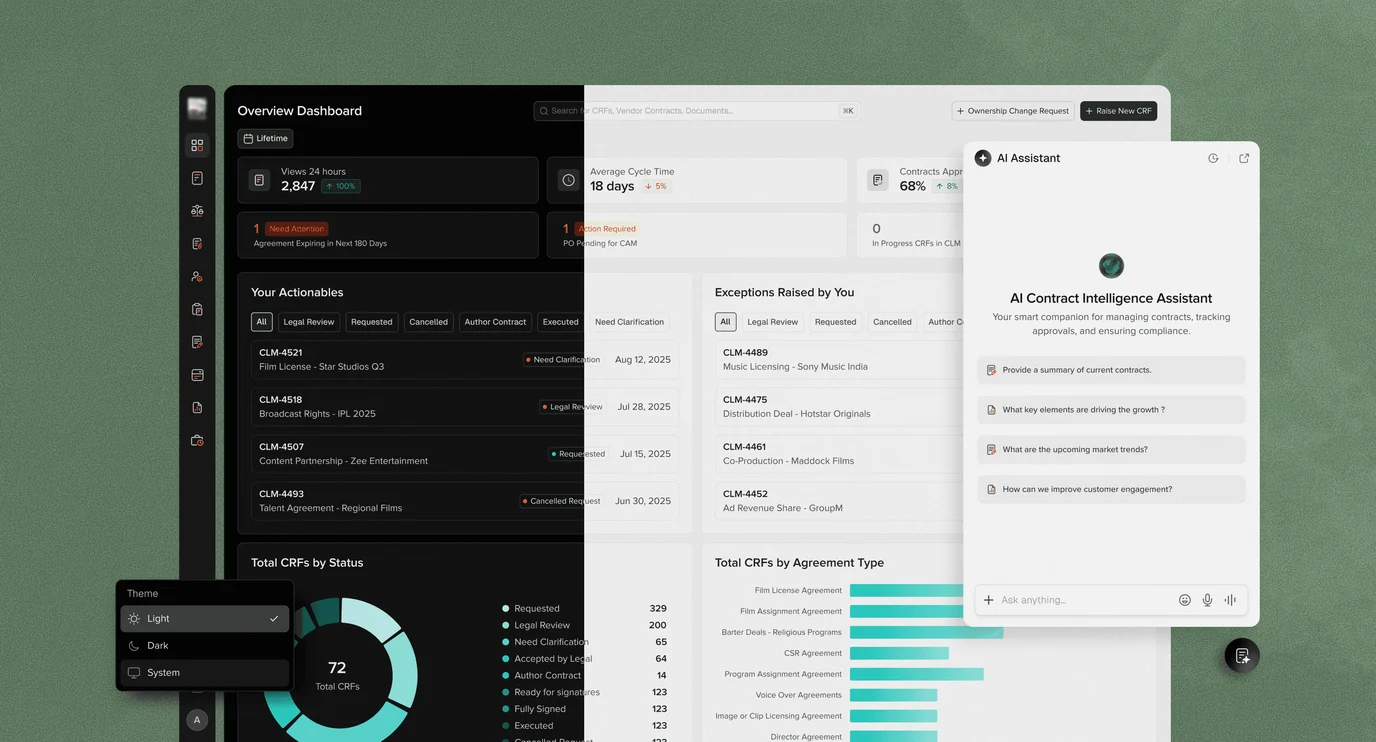Image resolution: width=1376 pixels, height=742 pixels.
Task: Click the search CRFs input field
Action: coord(696,111)
